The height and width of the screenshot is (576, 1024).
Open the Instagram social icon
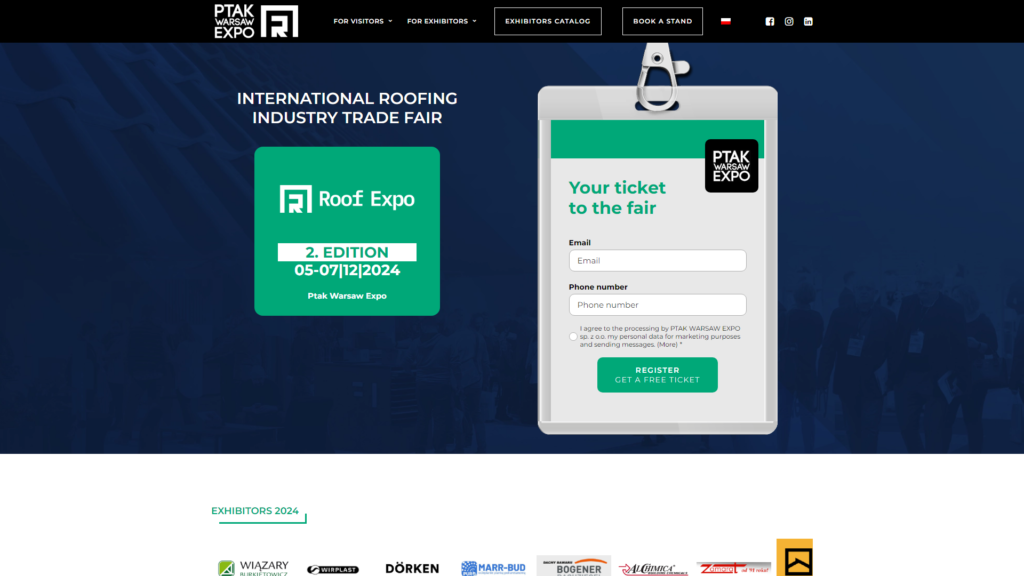click(789, 22)
